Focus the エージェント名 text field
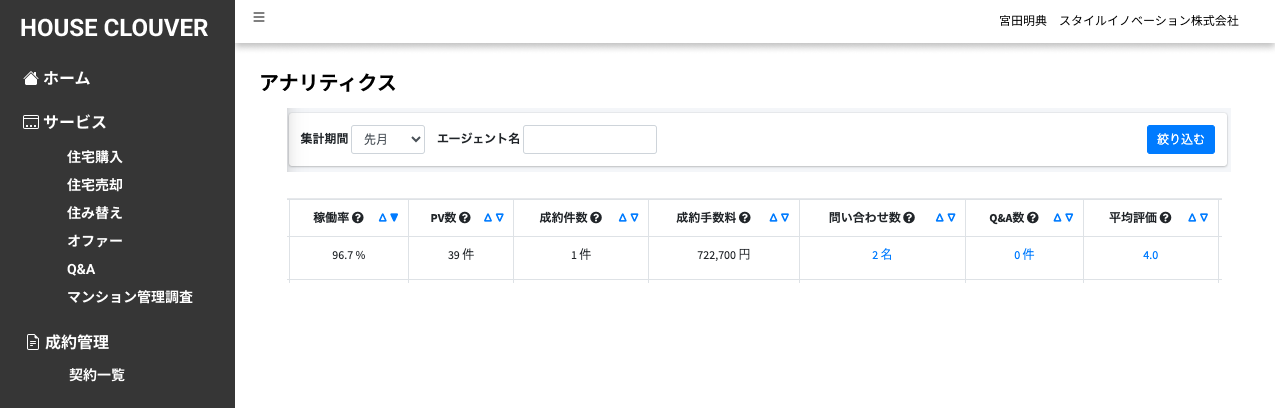1275x408 pixels. pyautogui.click(x=589, y=140)
